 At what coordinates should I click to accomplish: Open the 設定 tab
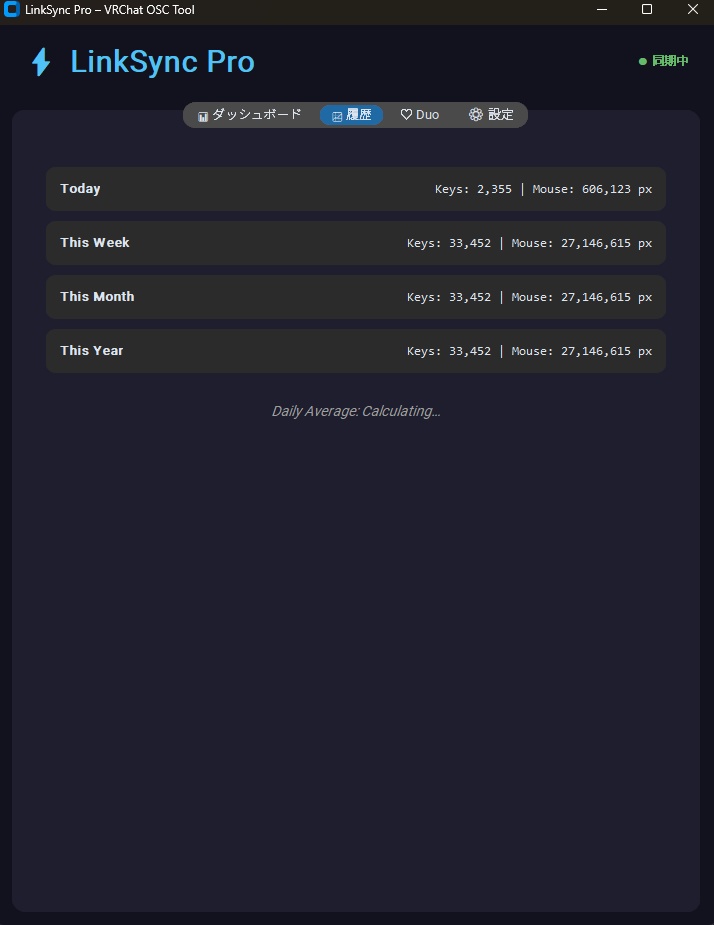pyautogui.click(x=488, y=114)
